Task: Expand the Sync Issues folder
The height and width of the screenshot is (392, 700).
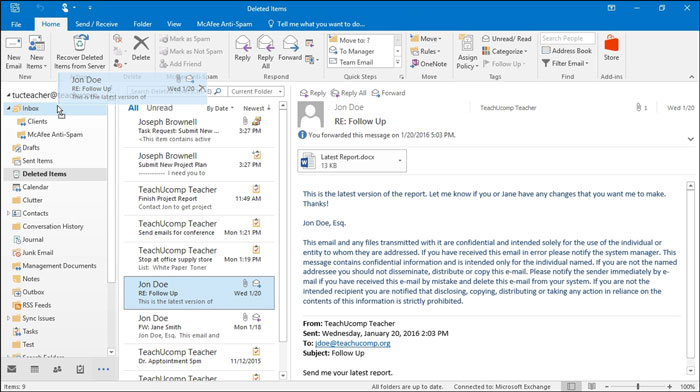Action: pos(8,318)
